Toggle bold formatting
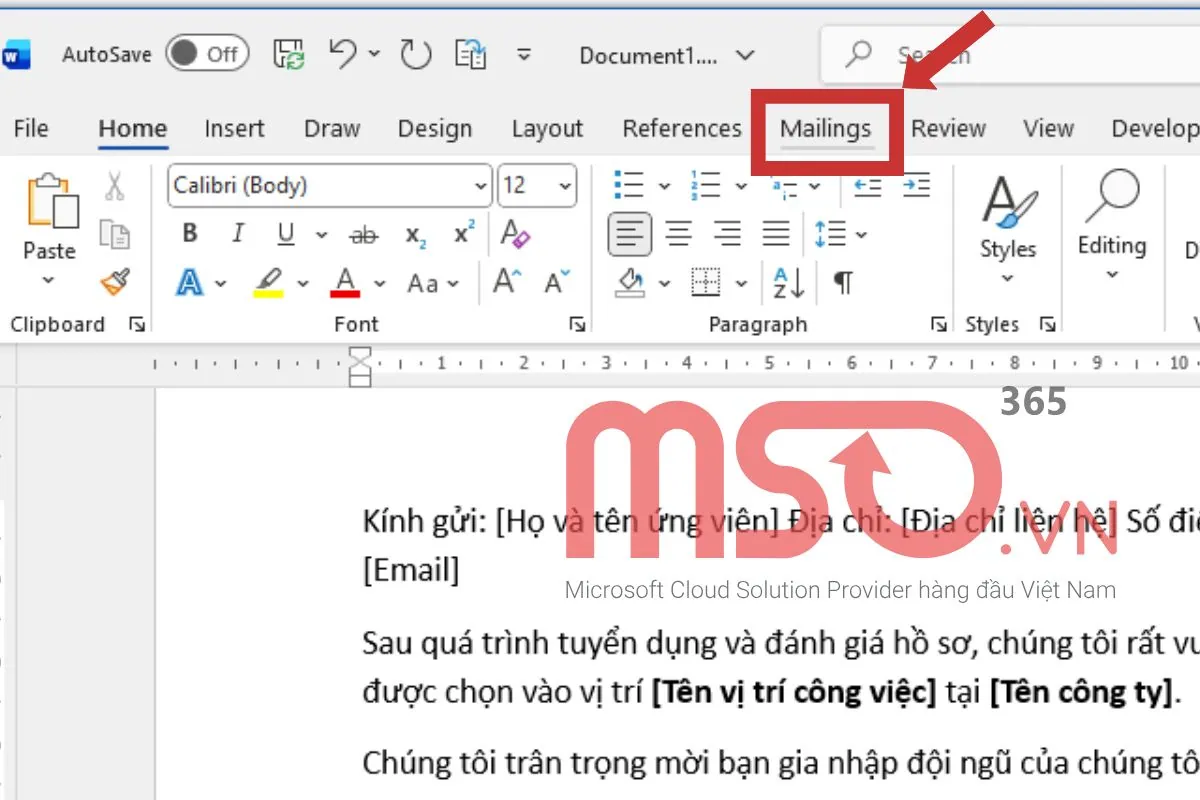The height and width of the screenshot is (800, 1200). coord(188,234)
